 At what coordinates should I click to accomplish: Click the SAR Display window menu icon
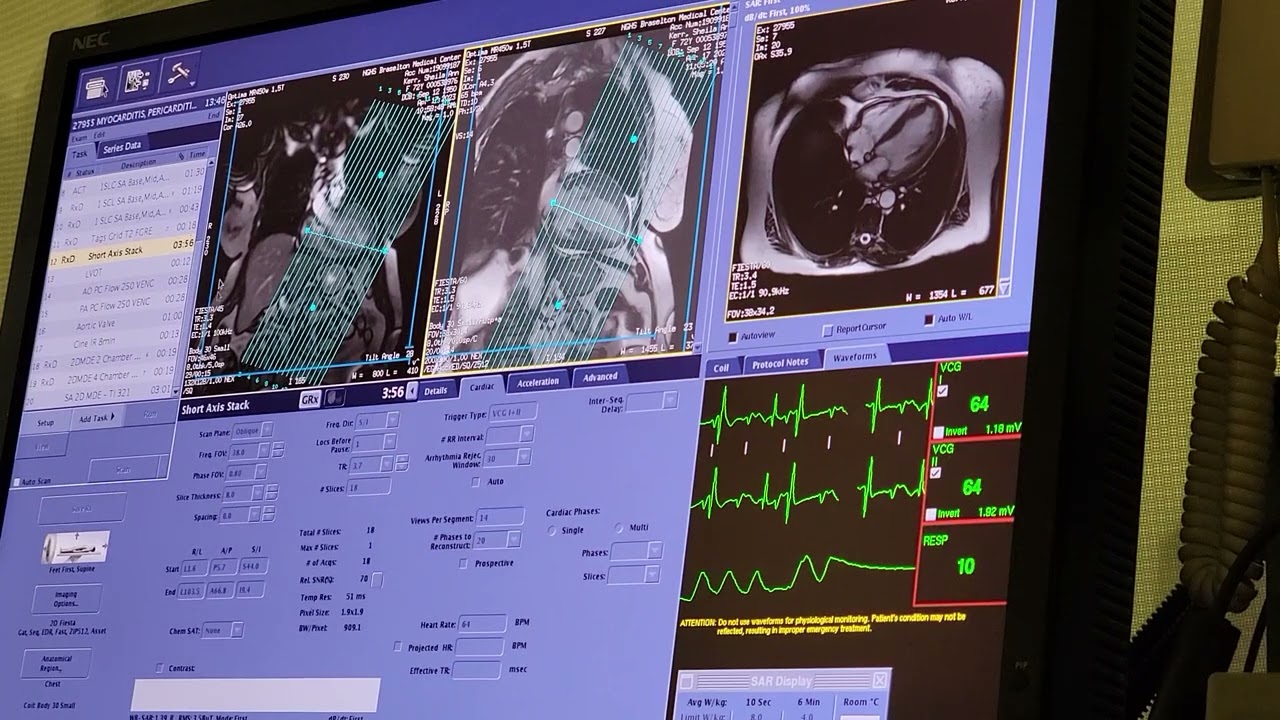coord(688,681)
